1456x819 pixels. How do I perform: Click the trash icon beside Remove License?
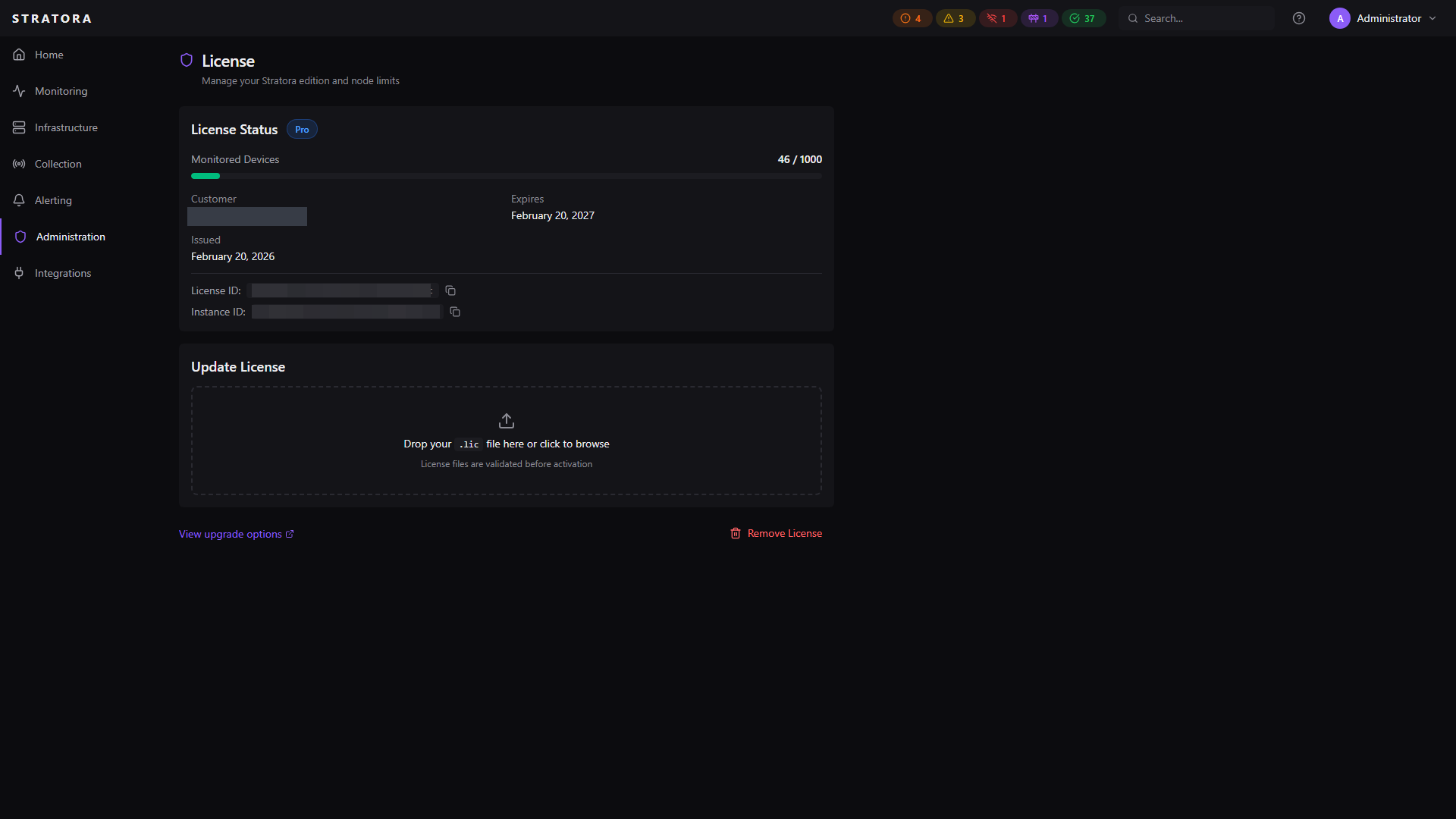coord(736,533)
